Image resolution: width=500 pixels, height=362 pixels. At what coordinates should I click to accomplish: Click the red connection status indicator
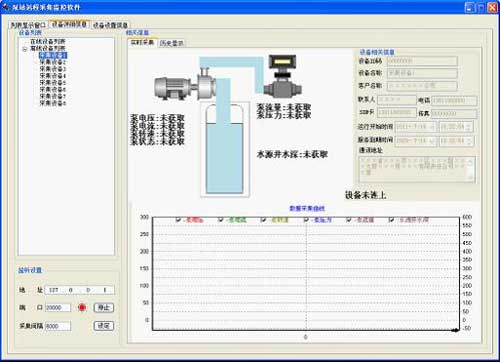pyautogui.click(x=82, y=307)
